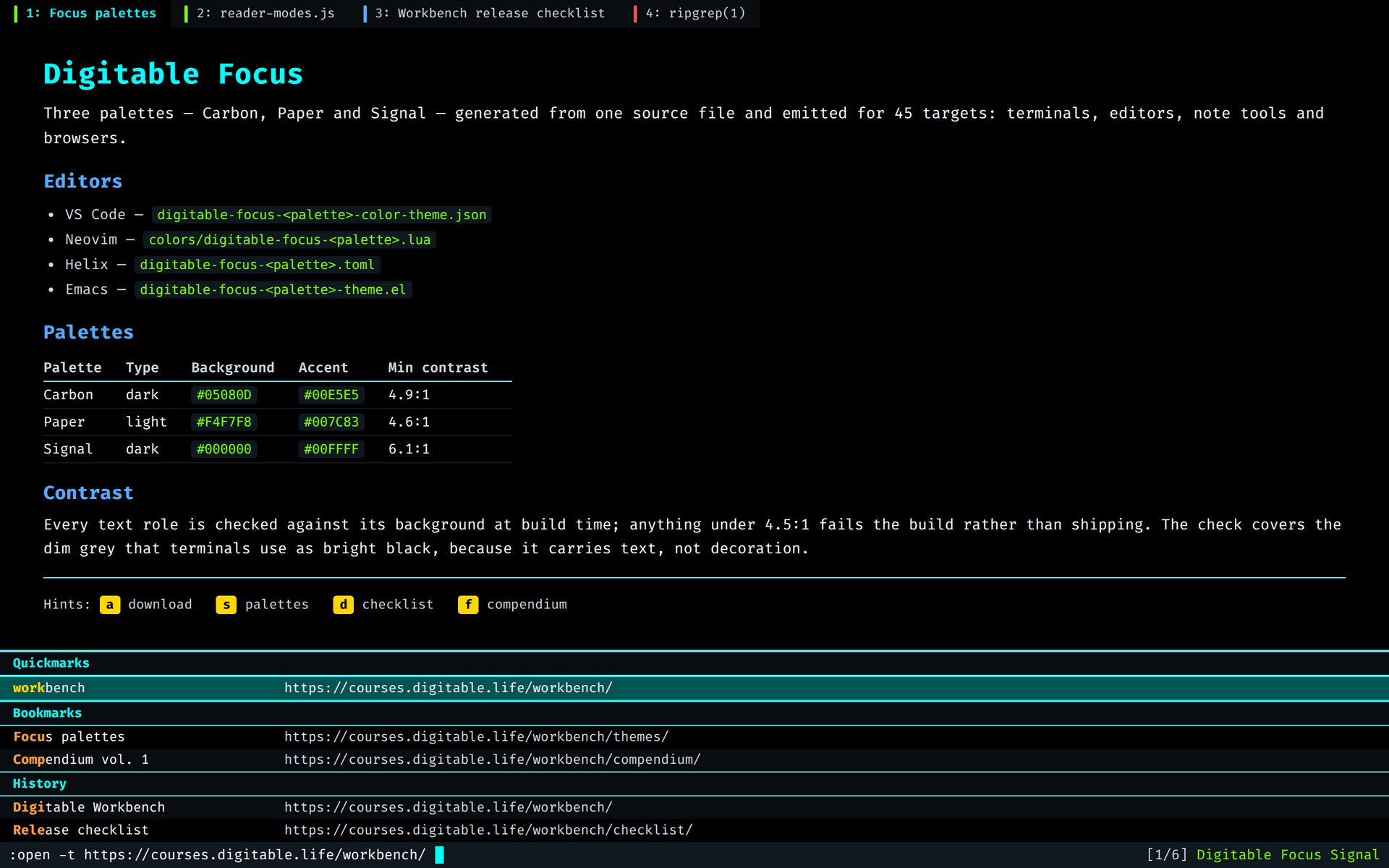Click hint key 'f' for compendium
The image size is (1389, 868).
pos(468,605)
